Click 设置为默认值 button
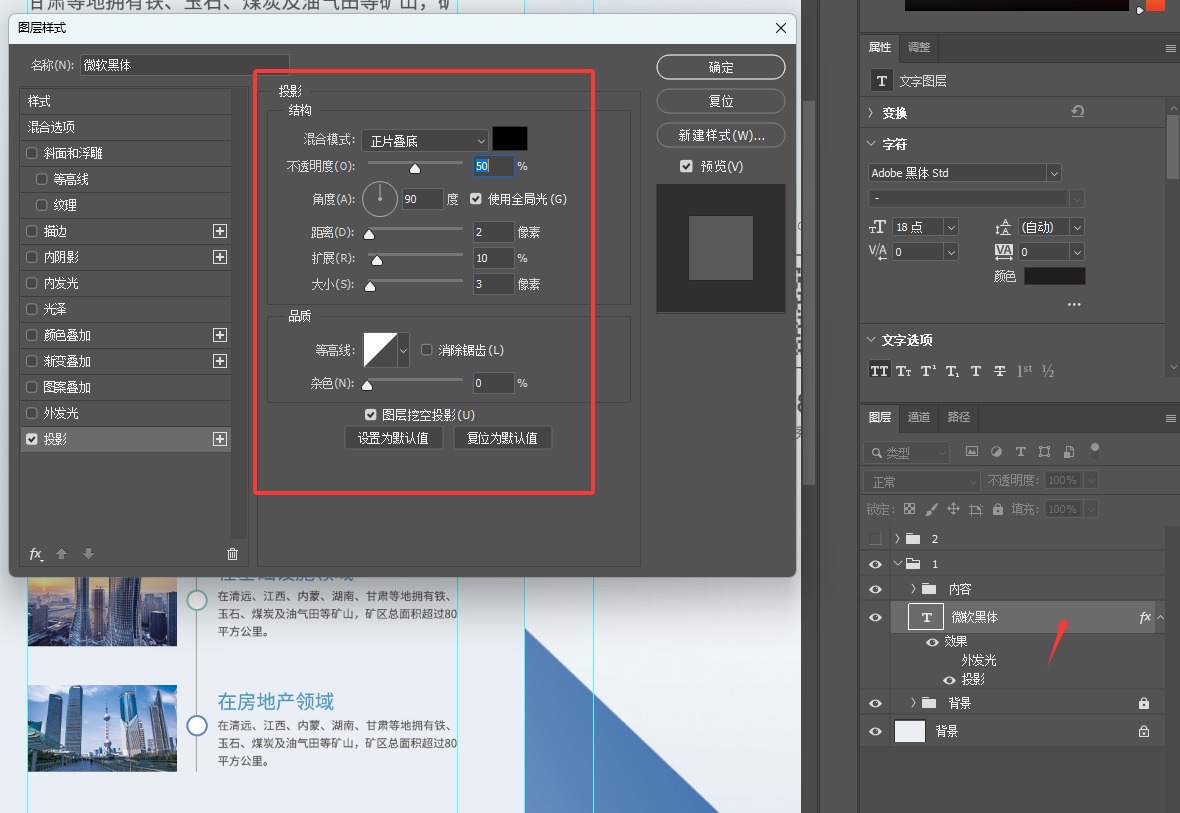Screen dimensions: 1180x813 tap(394, 438)
